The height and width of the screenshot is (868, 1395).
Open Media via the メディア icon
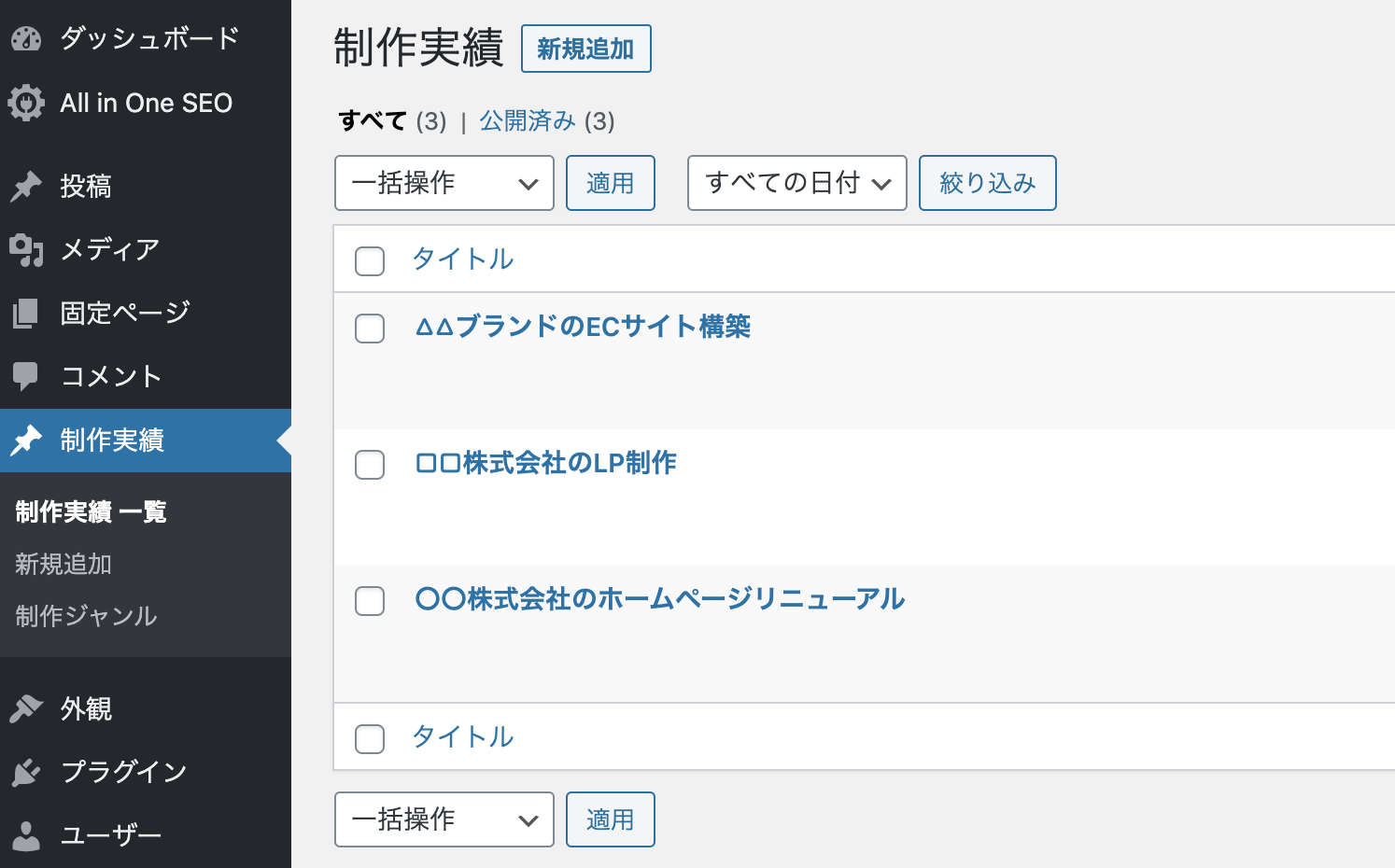(x=26, y=249)
